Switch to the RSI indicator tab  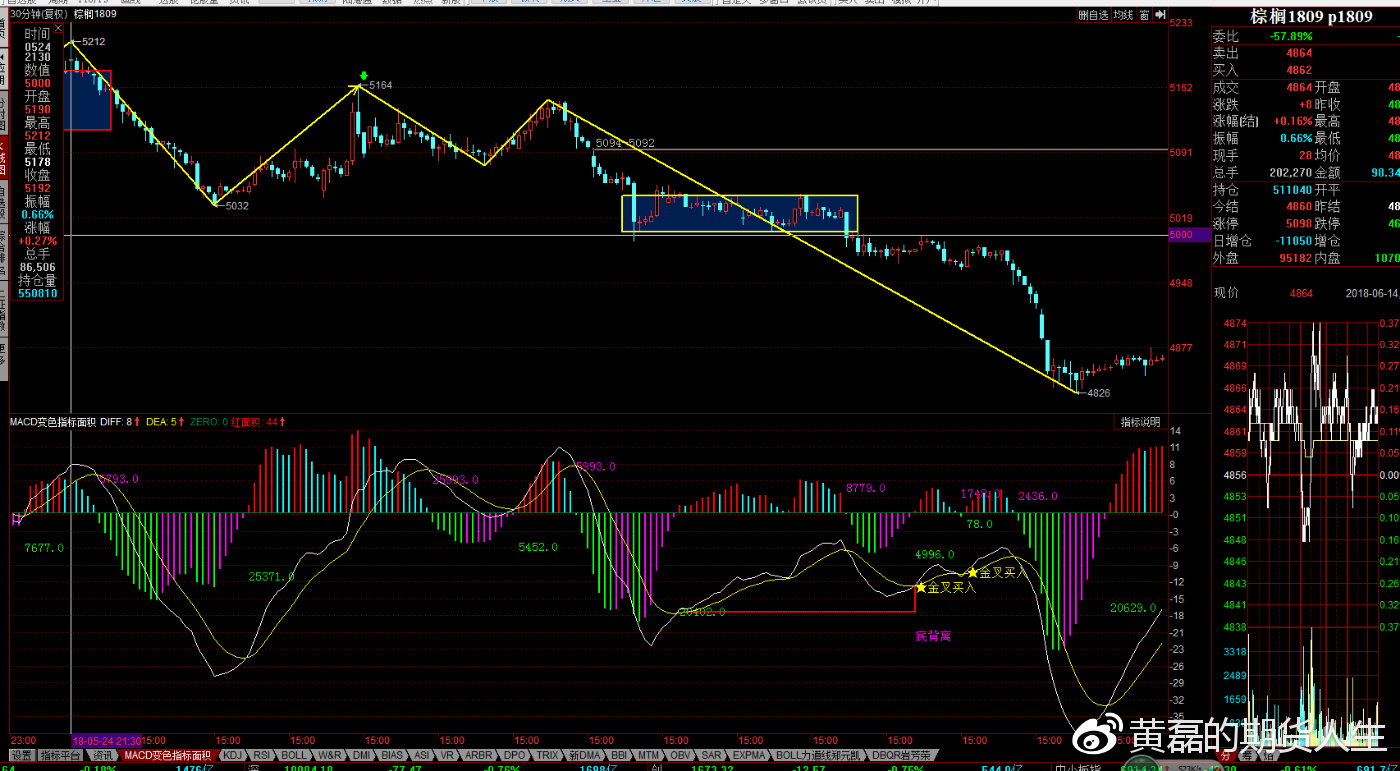tap(262, 756)
